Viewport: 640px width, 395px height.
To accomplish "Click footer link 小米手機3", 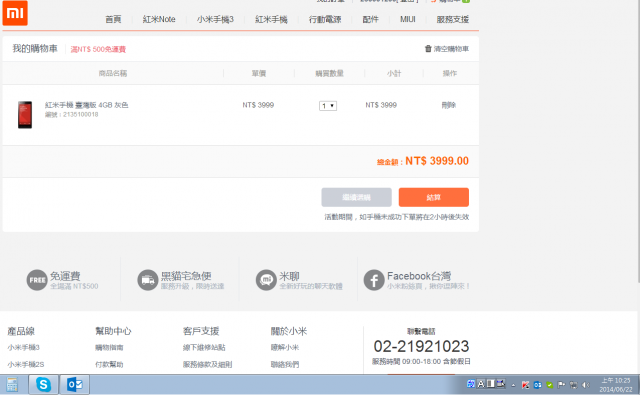I will click(x=23, y=347).
